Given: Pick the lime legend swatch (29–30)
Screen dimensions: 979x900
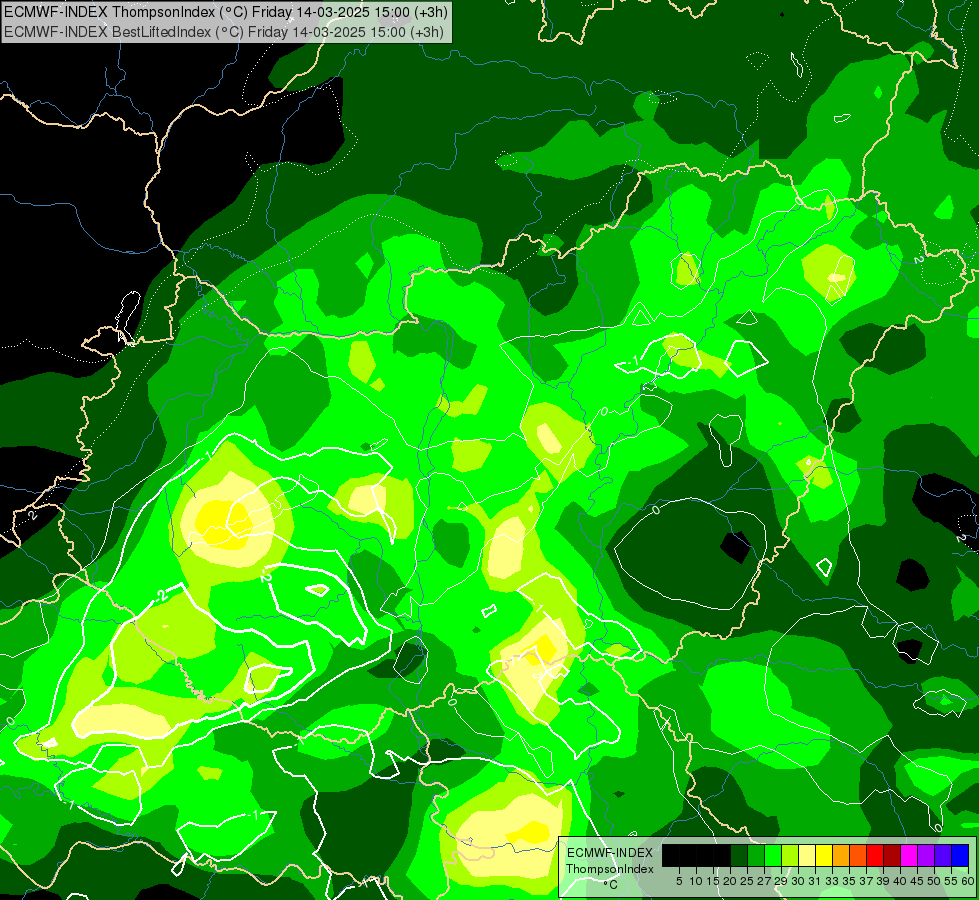Looking at the screenshot, I should click(x=790, y=856).
